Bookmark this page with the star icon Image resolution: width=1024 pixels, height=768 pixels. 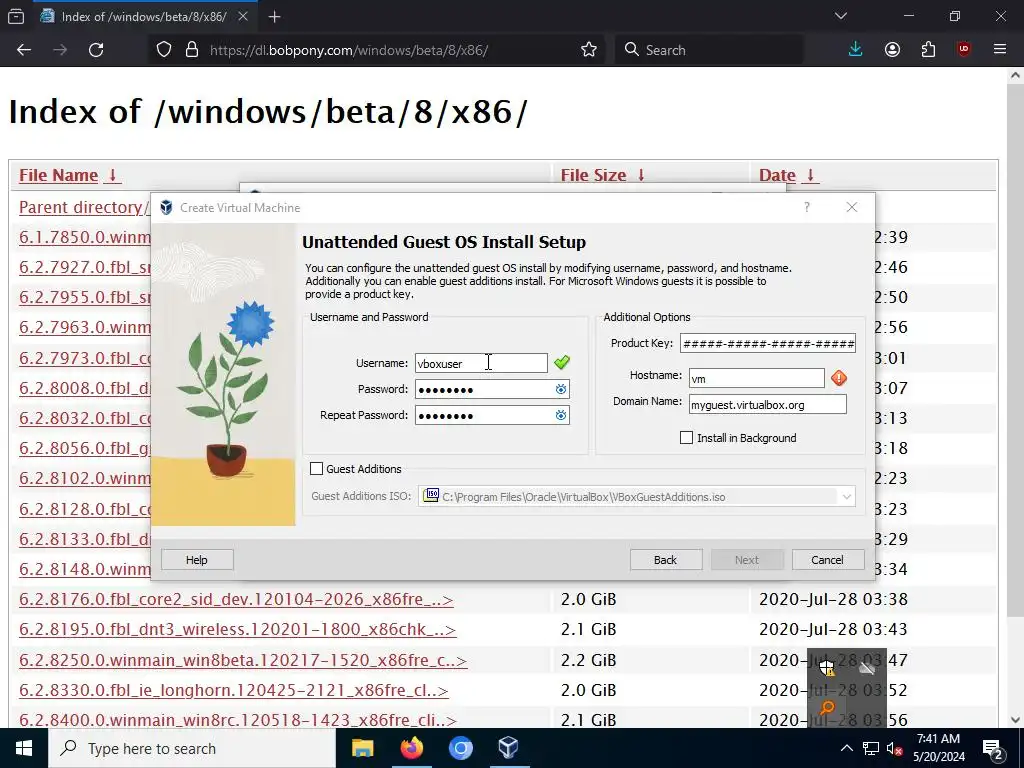click(588, 50)
